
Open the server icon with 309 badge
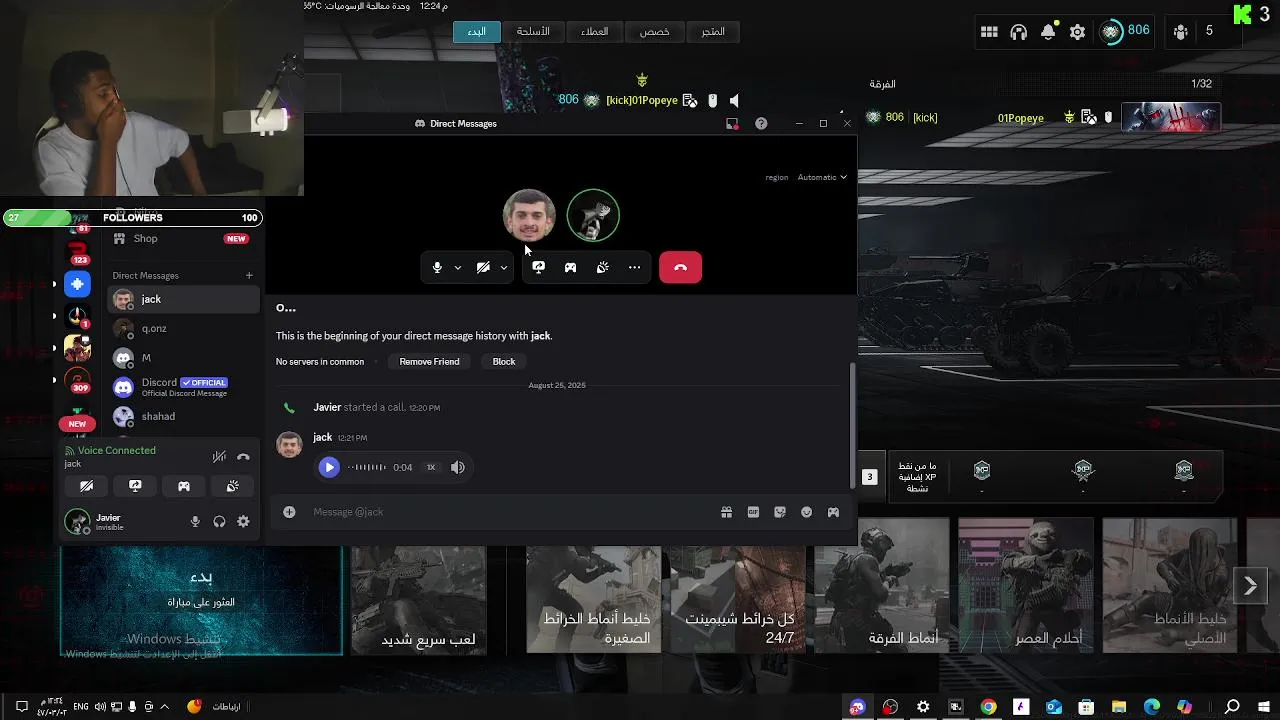tap(77, 381)
